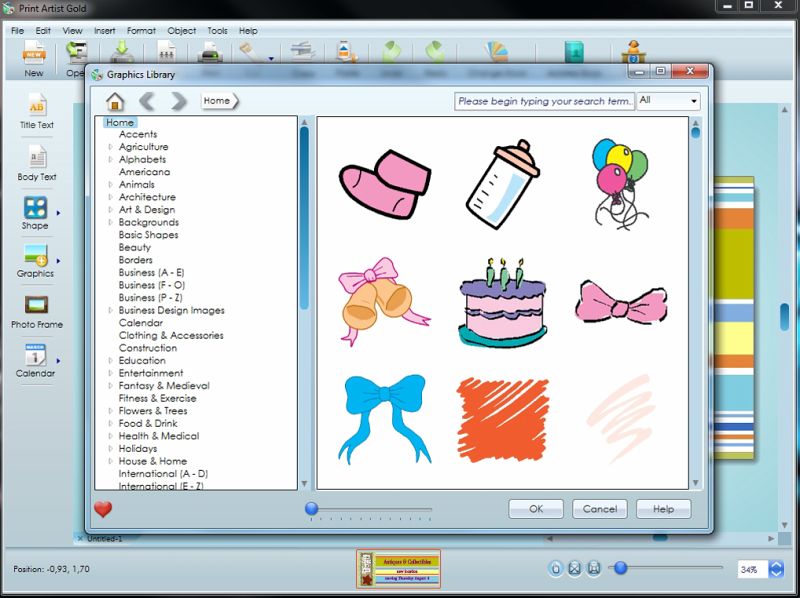Open the Shape tool flyout arrow
Viewport: 800px width, 598px height.
(58, 213)
